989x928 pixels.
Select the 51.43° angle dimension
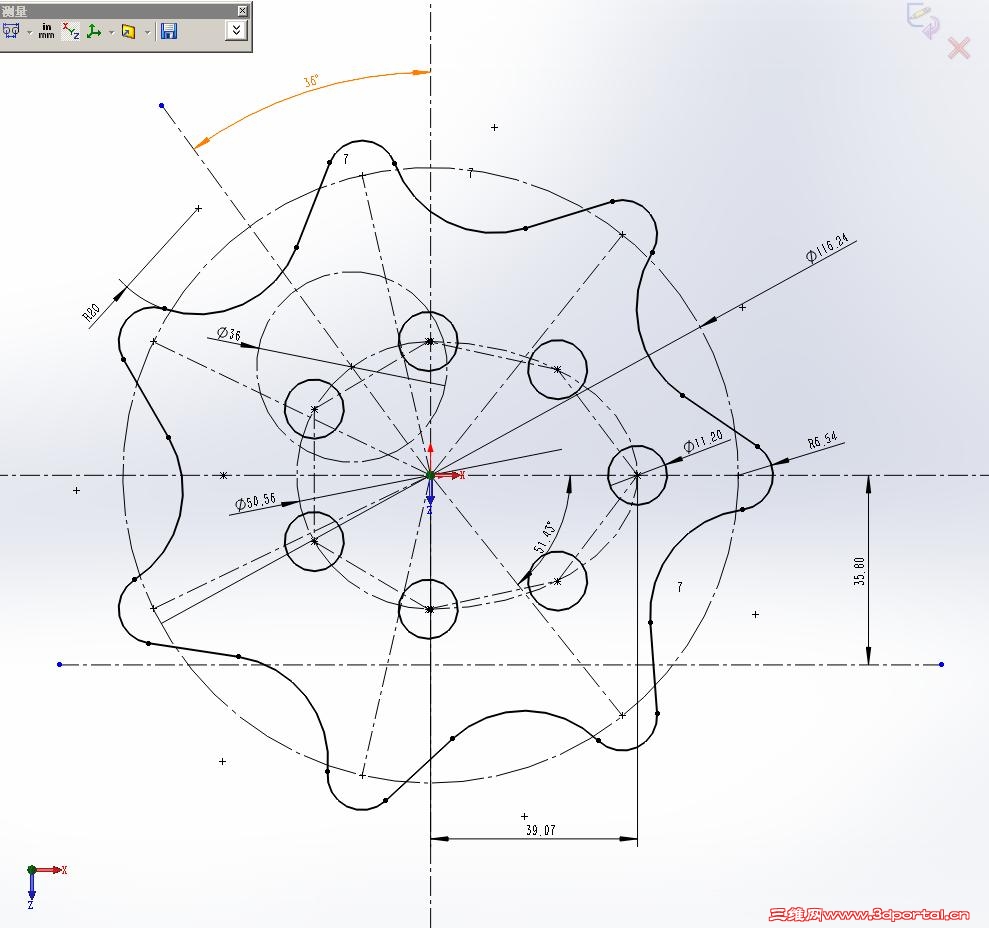544,537
